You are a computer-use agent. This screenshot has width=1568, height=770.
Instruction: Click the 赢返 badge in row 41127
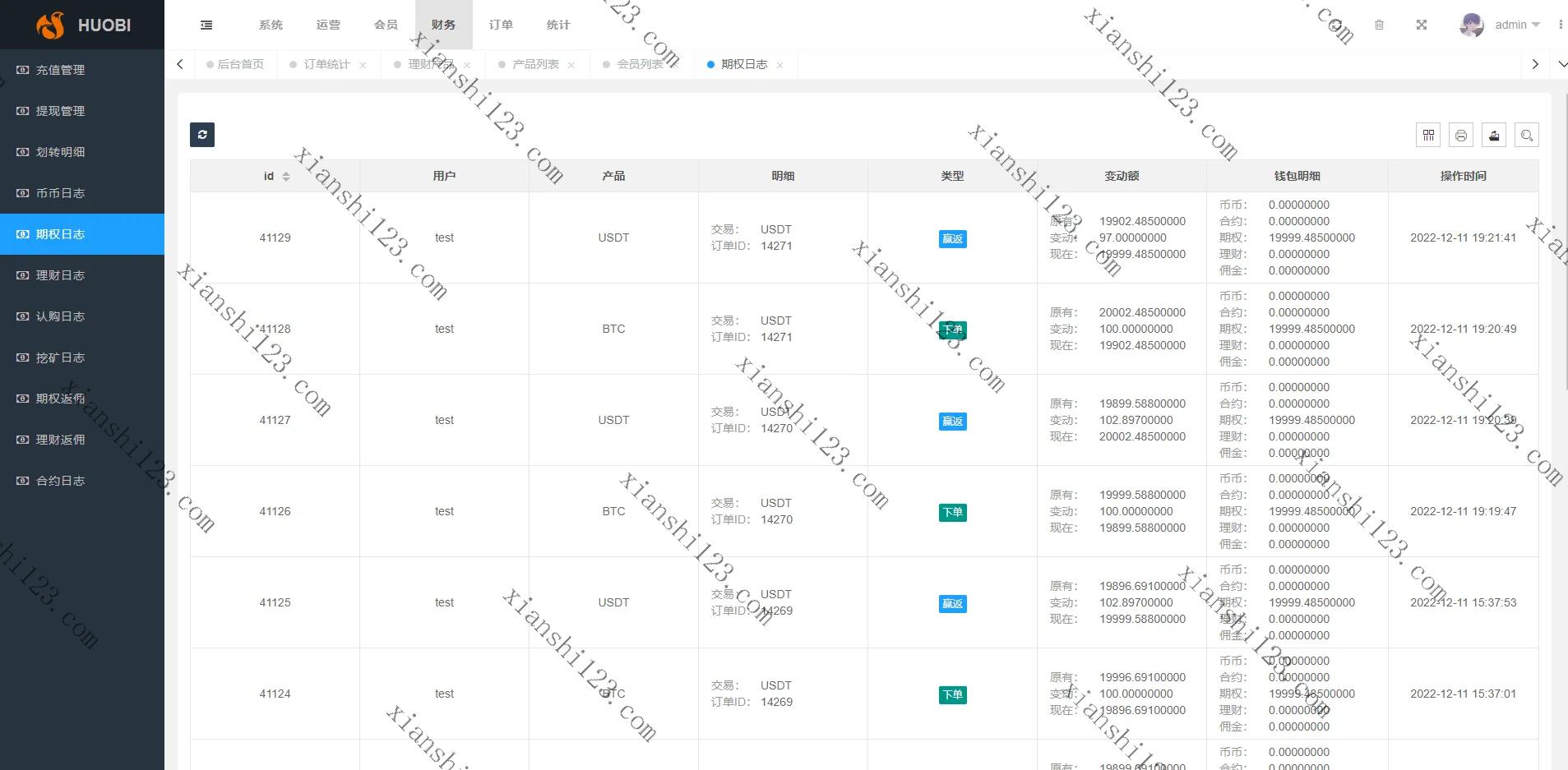[x=952, y=422]
